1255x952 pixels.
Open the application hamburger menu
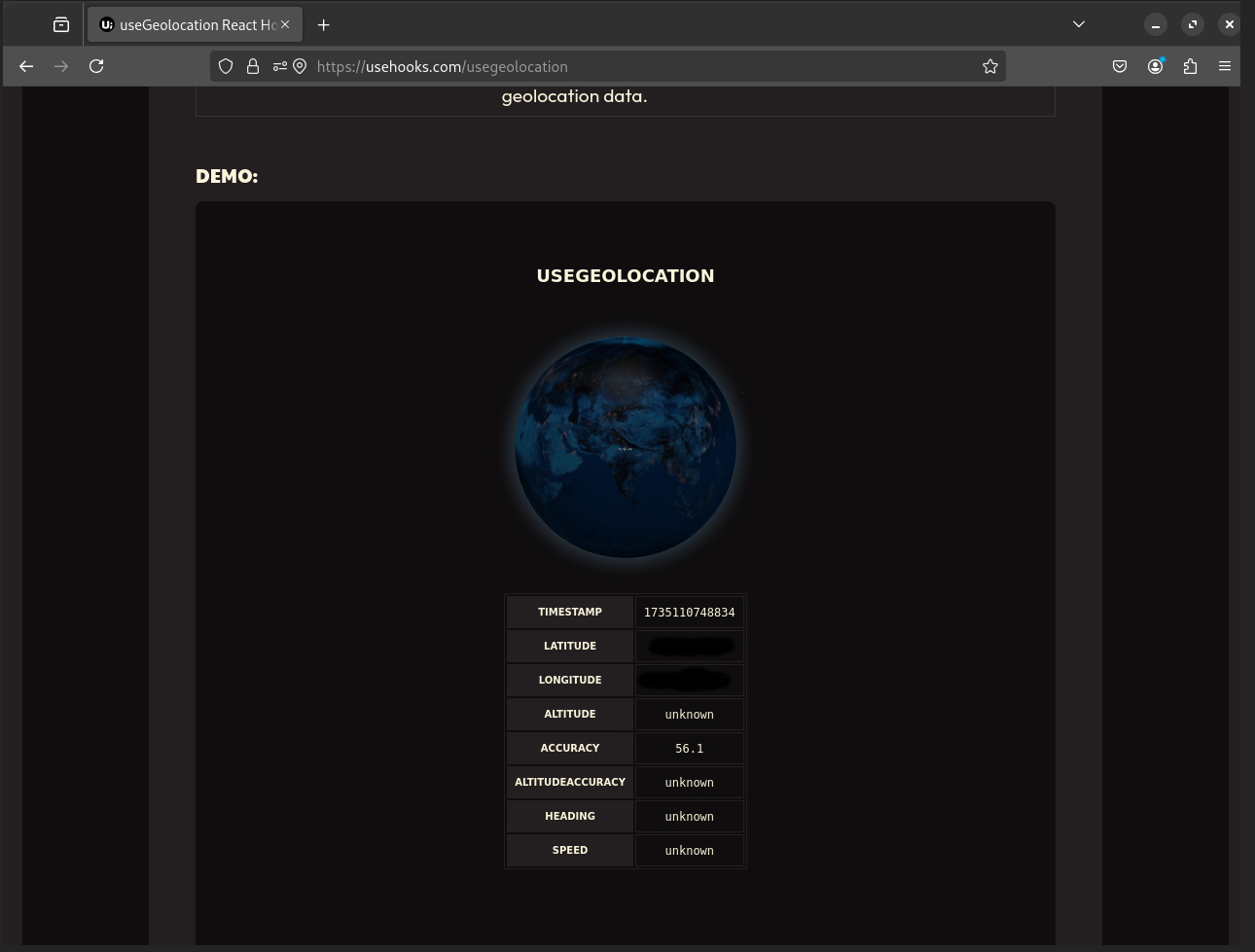(1225, 66)
